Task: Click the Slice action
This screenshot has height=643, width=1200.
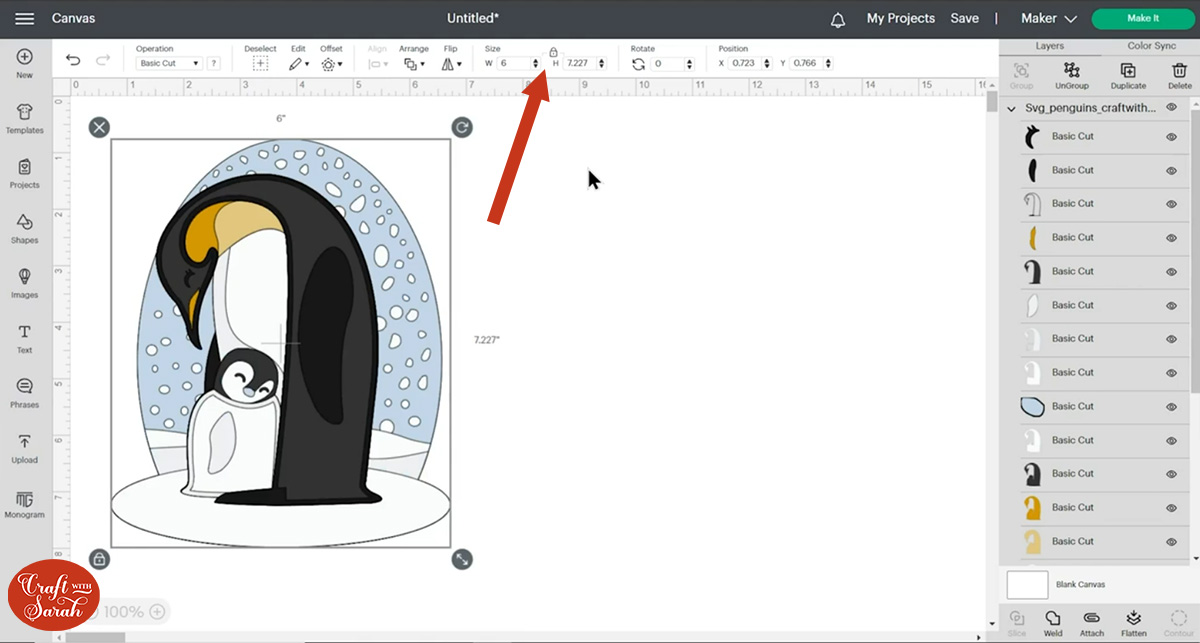Action: [1017, 623]
